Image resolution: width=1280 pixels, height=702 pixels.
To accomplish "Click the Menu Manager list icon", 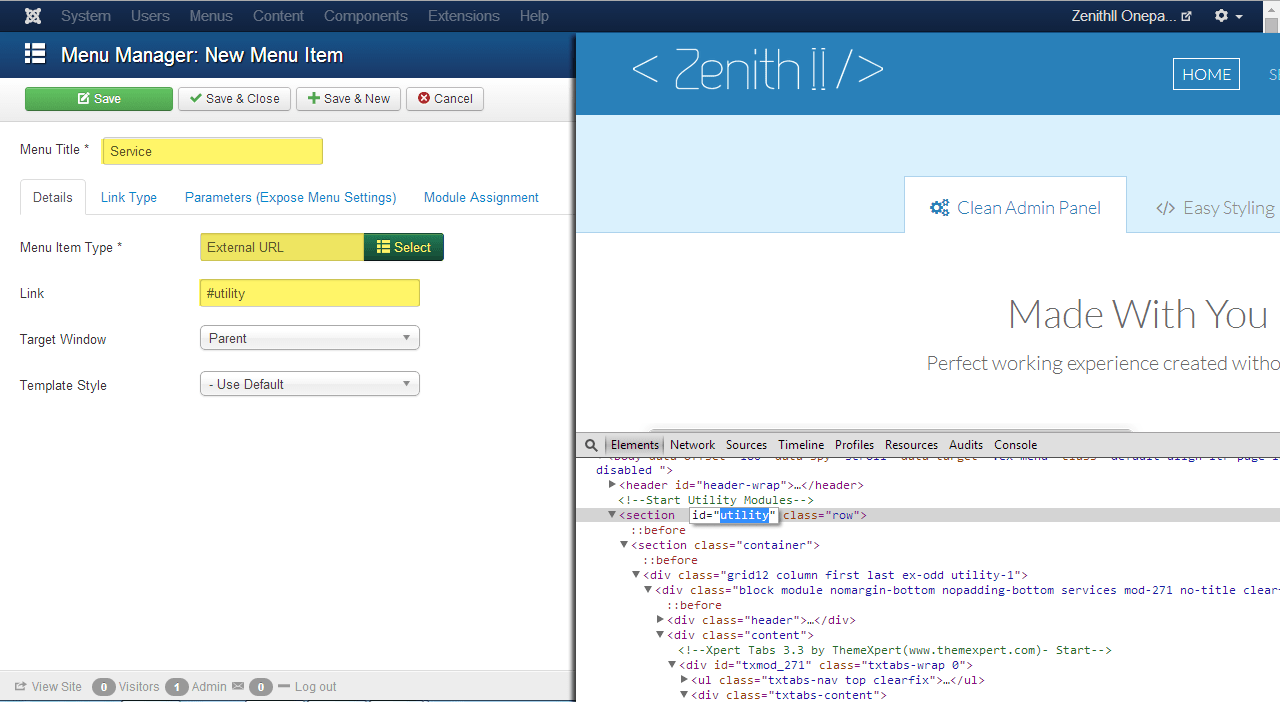I will (36, 54).
